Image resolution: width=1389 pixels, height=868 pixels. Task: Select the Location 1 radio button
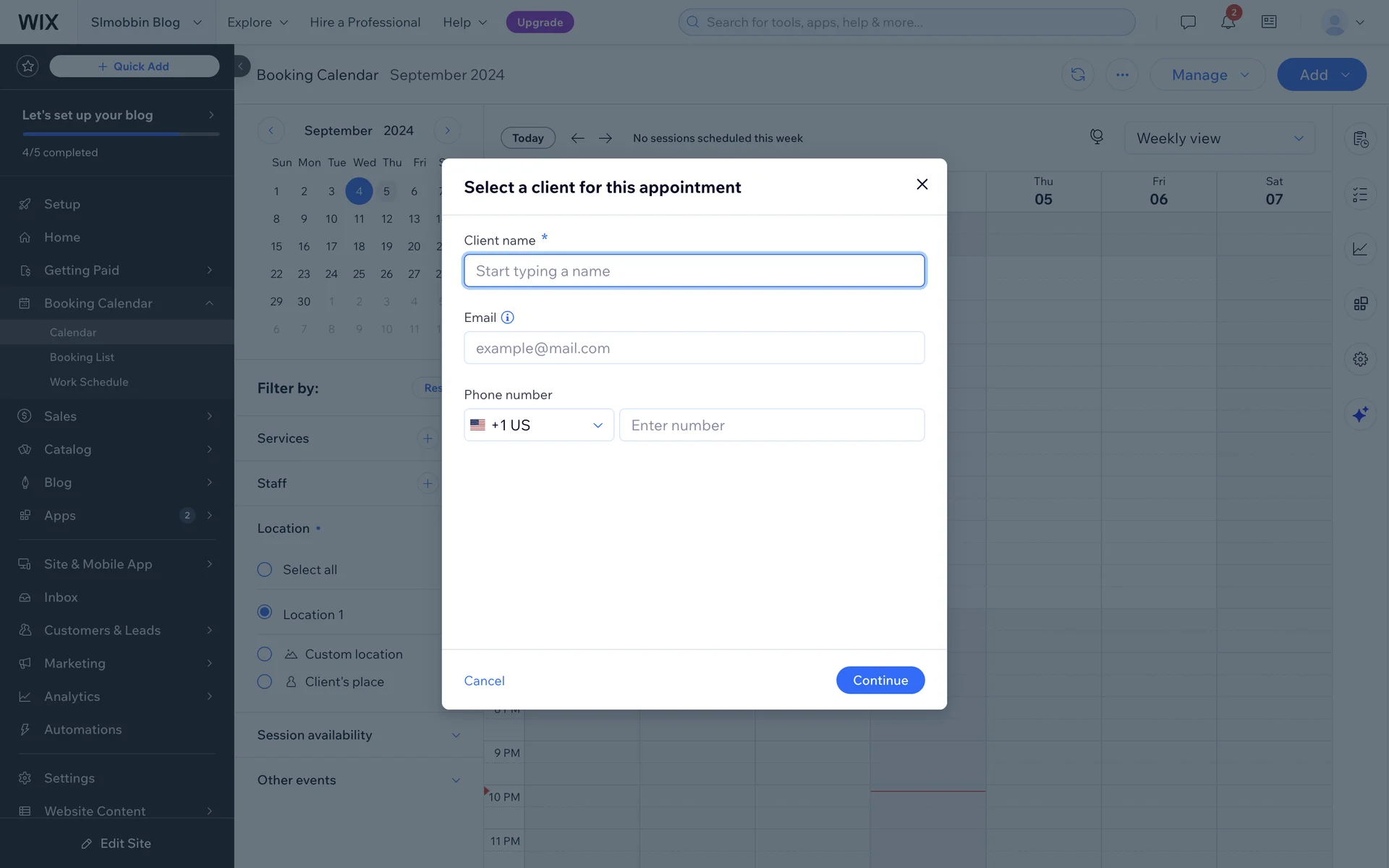265,613
